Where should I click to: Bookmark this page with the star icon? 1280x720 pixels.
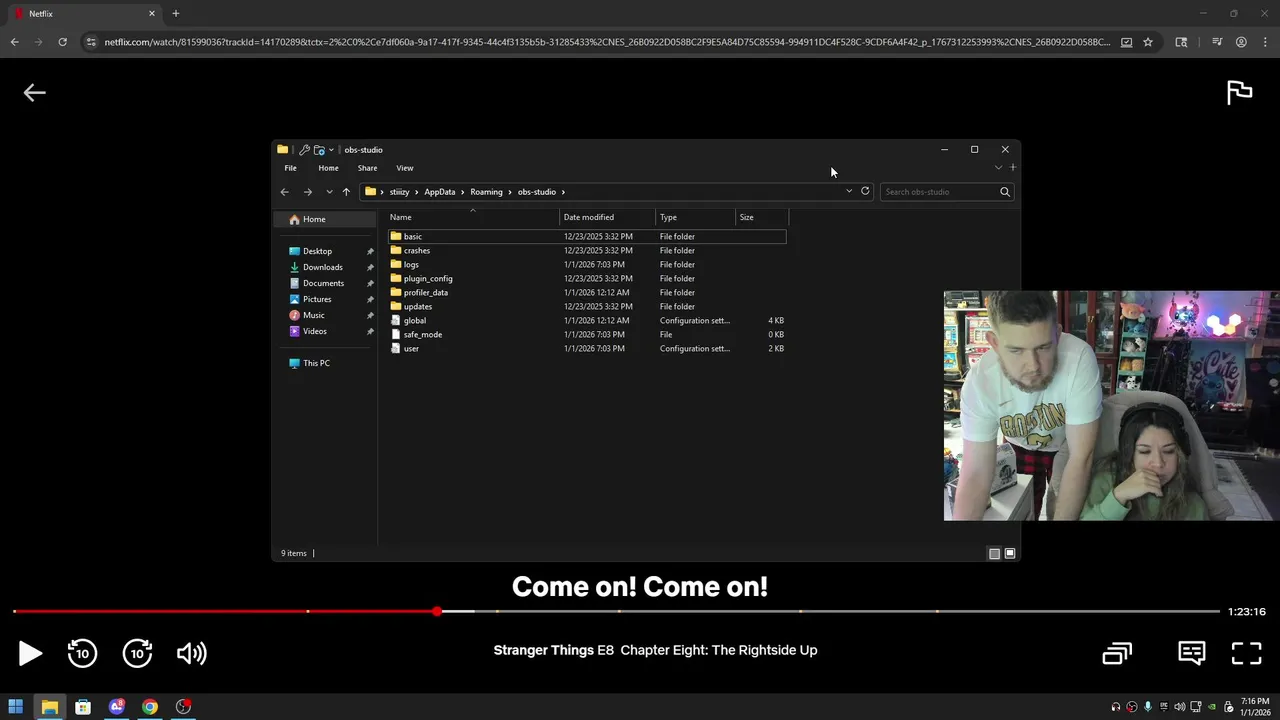click(1148, 42)
